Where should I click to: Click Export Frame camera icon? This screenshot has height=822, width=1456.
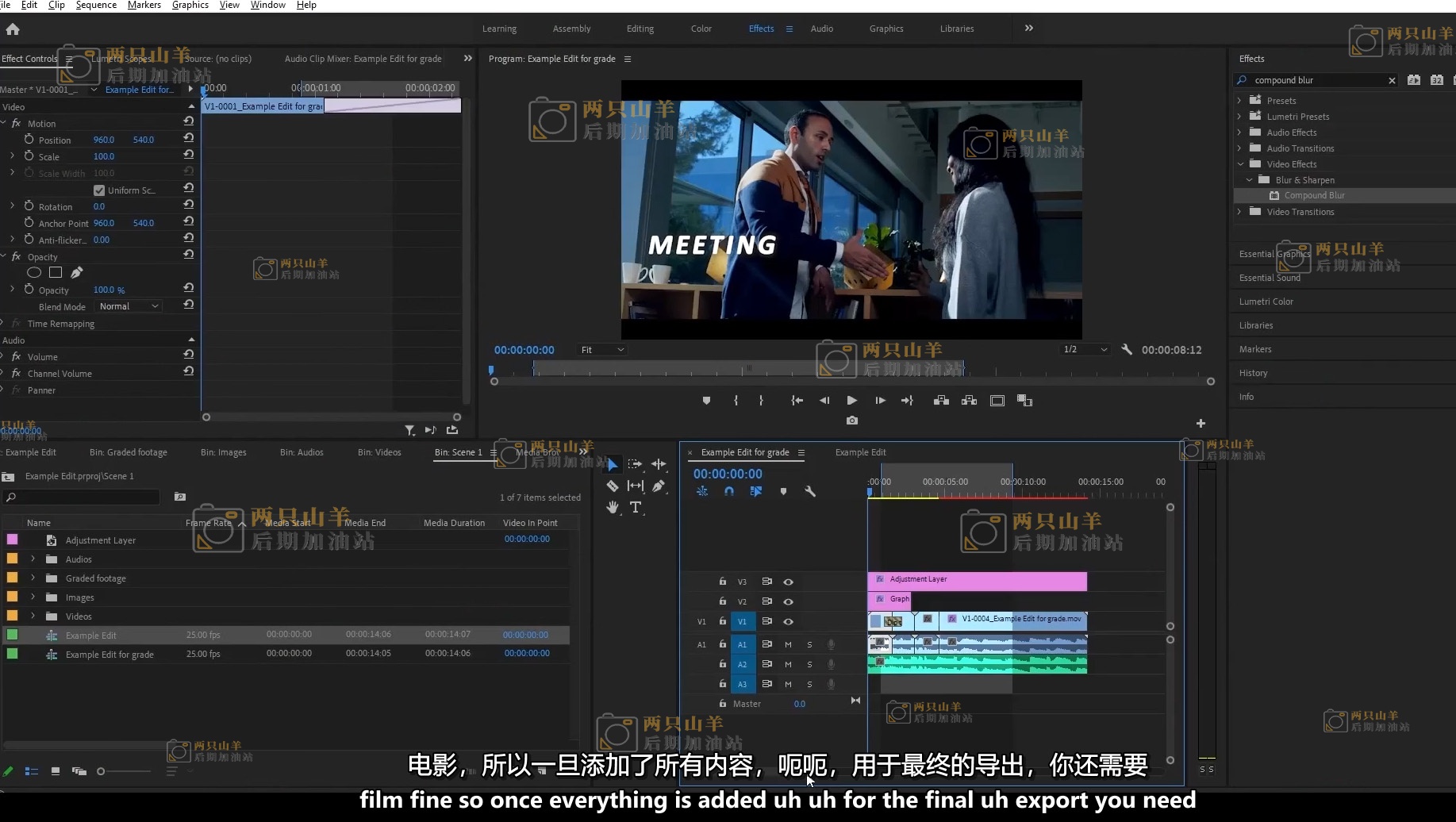coord(851,421)
